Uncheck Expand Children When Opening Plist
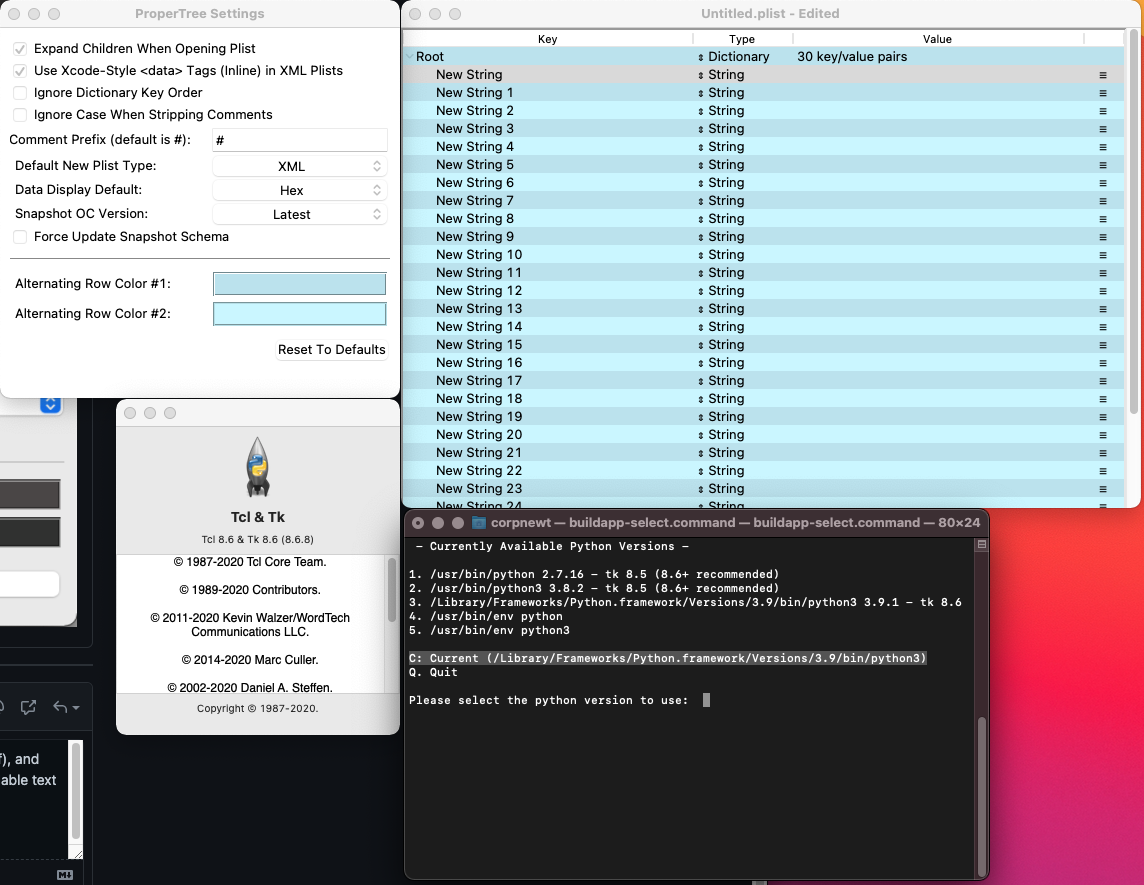 pyautogui.click(x=19, y=48)
